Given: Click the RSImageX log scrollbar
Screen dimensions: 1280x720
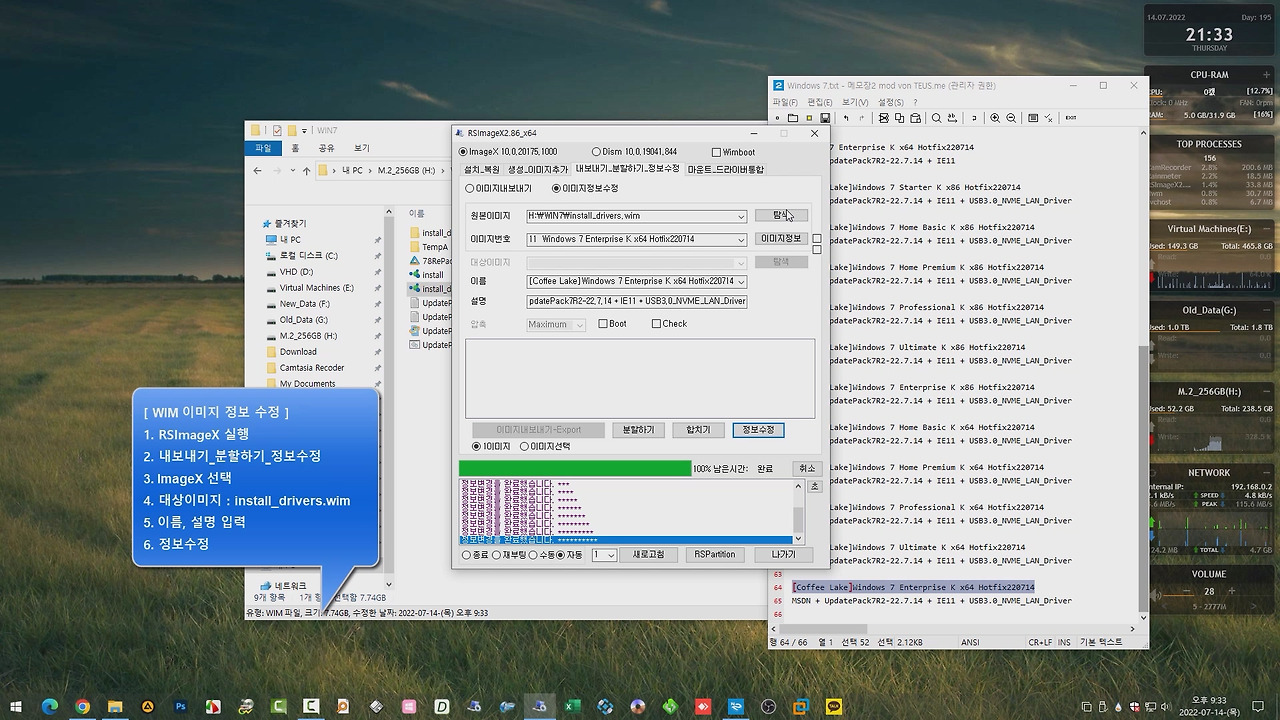Looking at the screenshot, I should 798,512.
